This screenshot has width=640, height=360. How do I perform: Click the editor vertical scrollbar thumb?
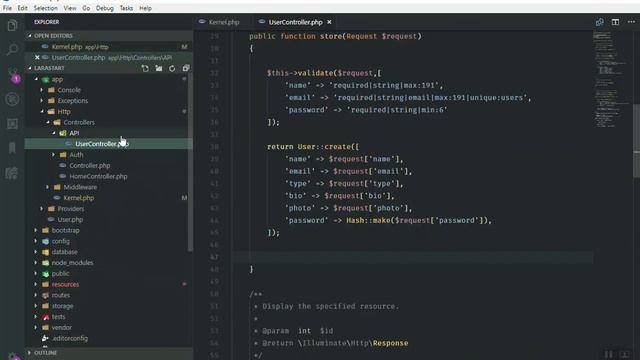(x=636, y=141)
